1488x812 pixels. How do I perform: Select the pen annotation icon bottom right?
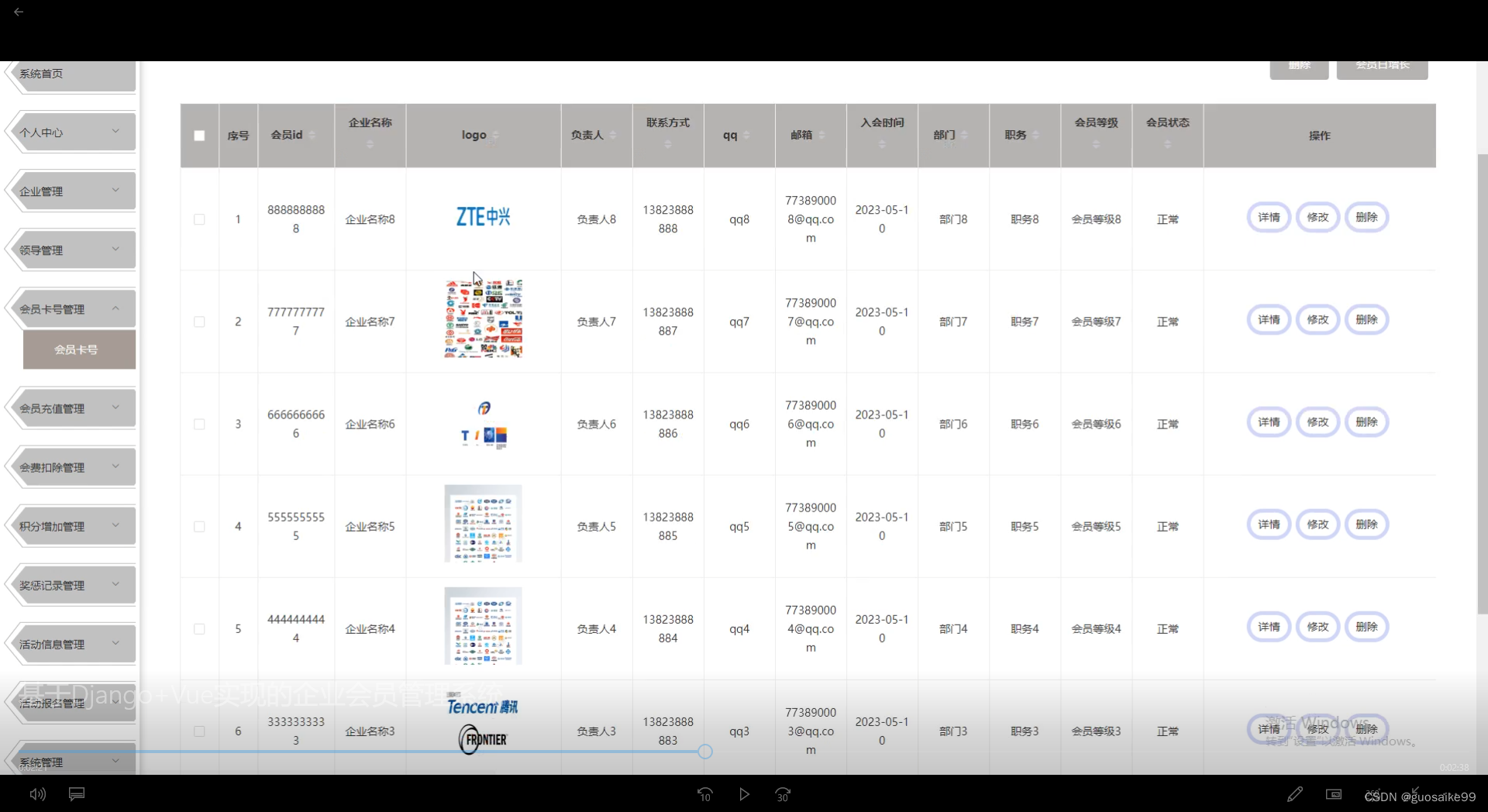1295,794
